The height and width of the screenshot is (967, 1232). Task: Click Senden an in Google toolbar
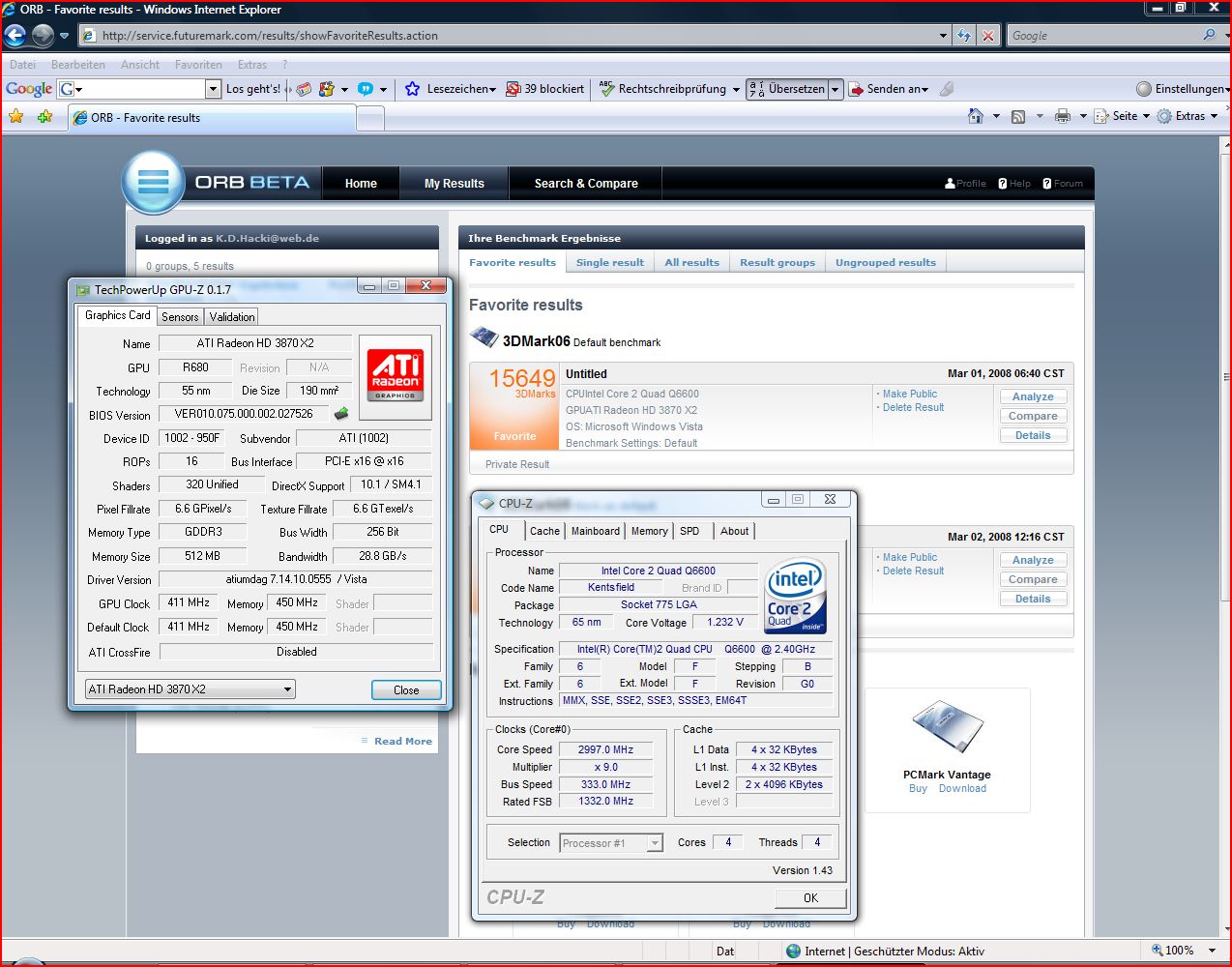pyautogui.click(x=888, y=89)
